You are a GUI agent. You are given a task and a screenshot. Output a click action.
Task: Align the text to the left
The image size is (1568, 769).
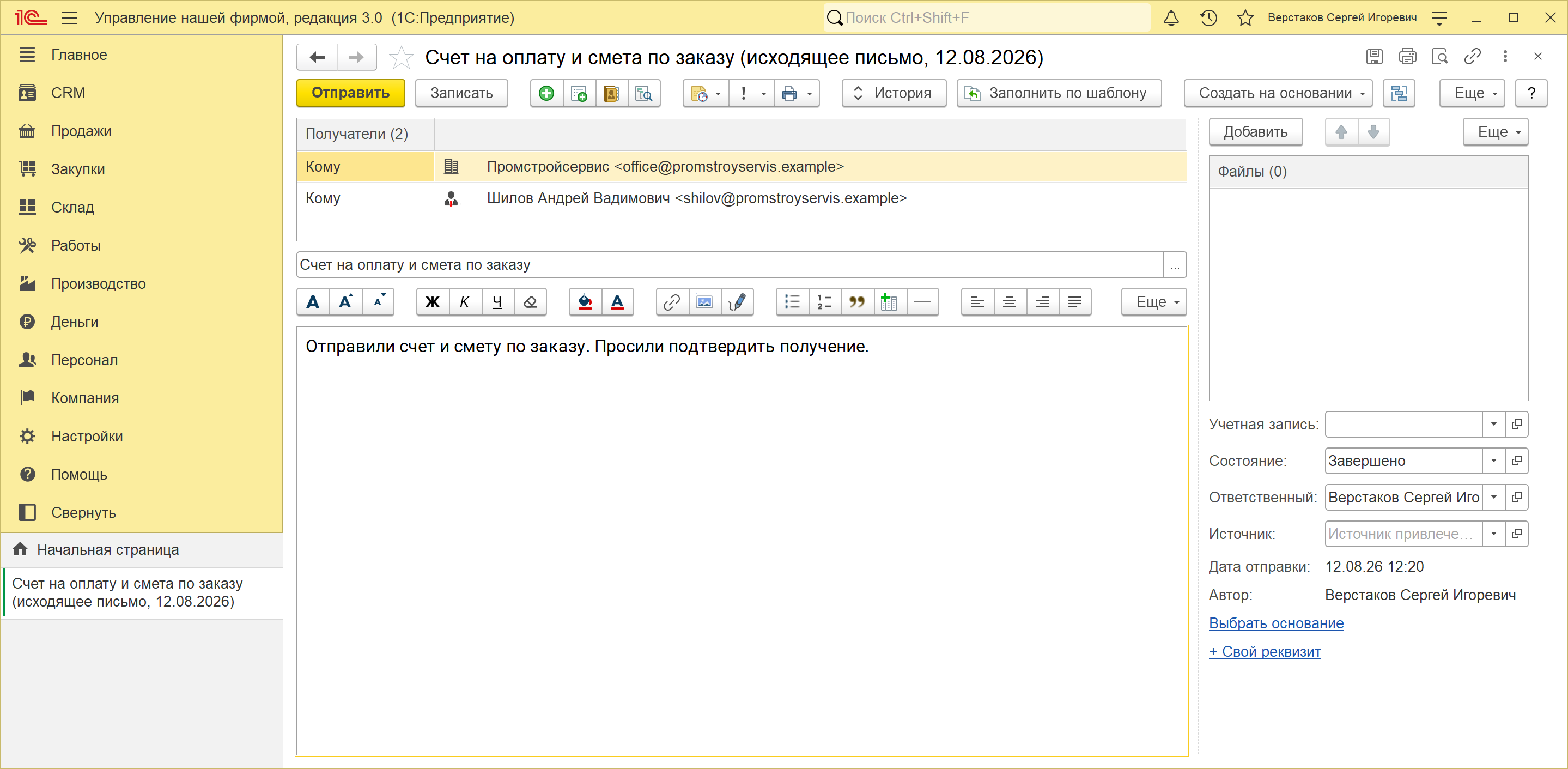click(x=977, y=302)
